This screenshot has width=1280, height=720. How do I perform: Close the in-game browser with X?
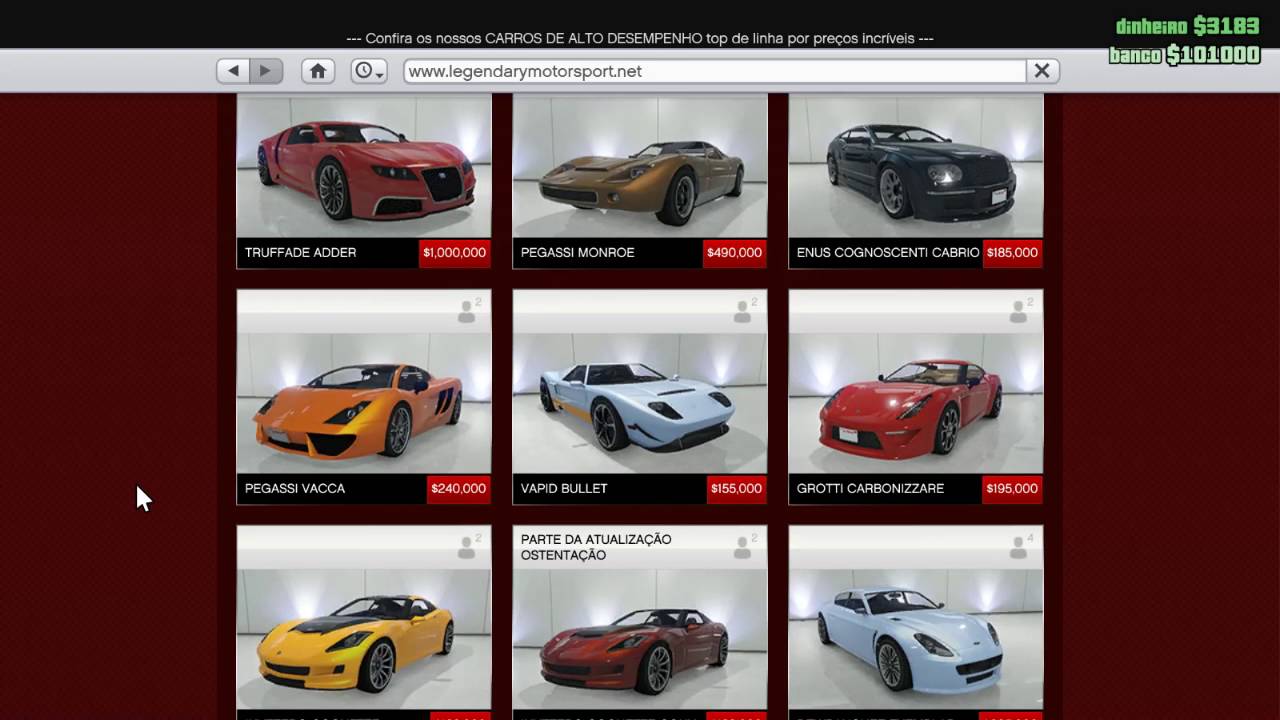(1042, 71)
